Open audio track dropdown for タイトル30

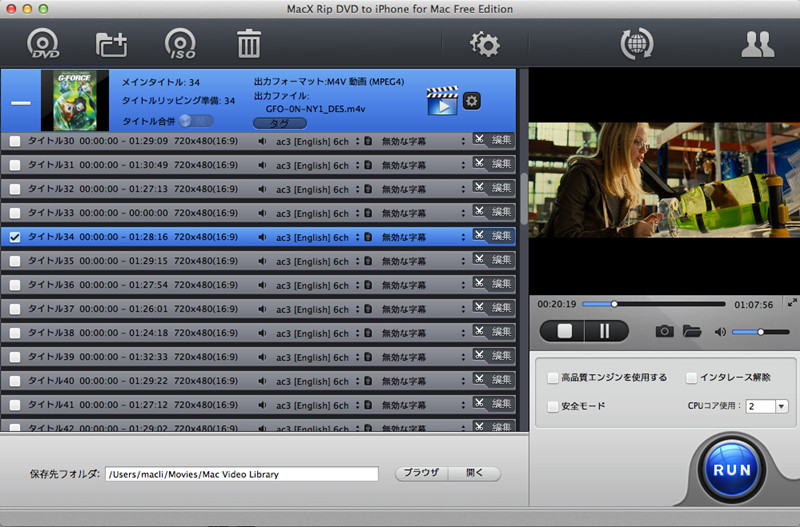pos(358,141)
